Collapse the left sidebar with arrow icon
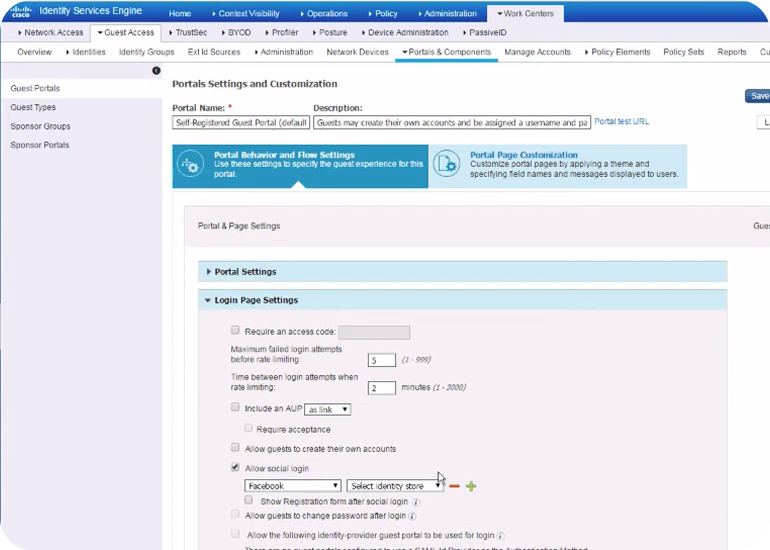 coord(156,71)
